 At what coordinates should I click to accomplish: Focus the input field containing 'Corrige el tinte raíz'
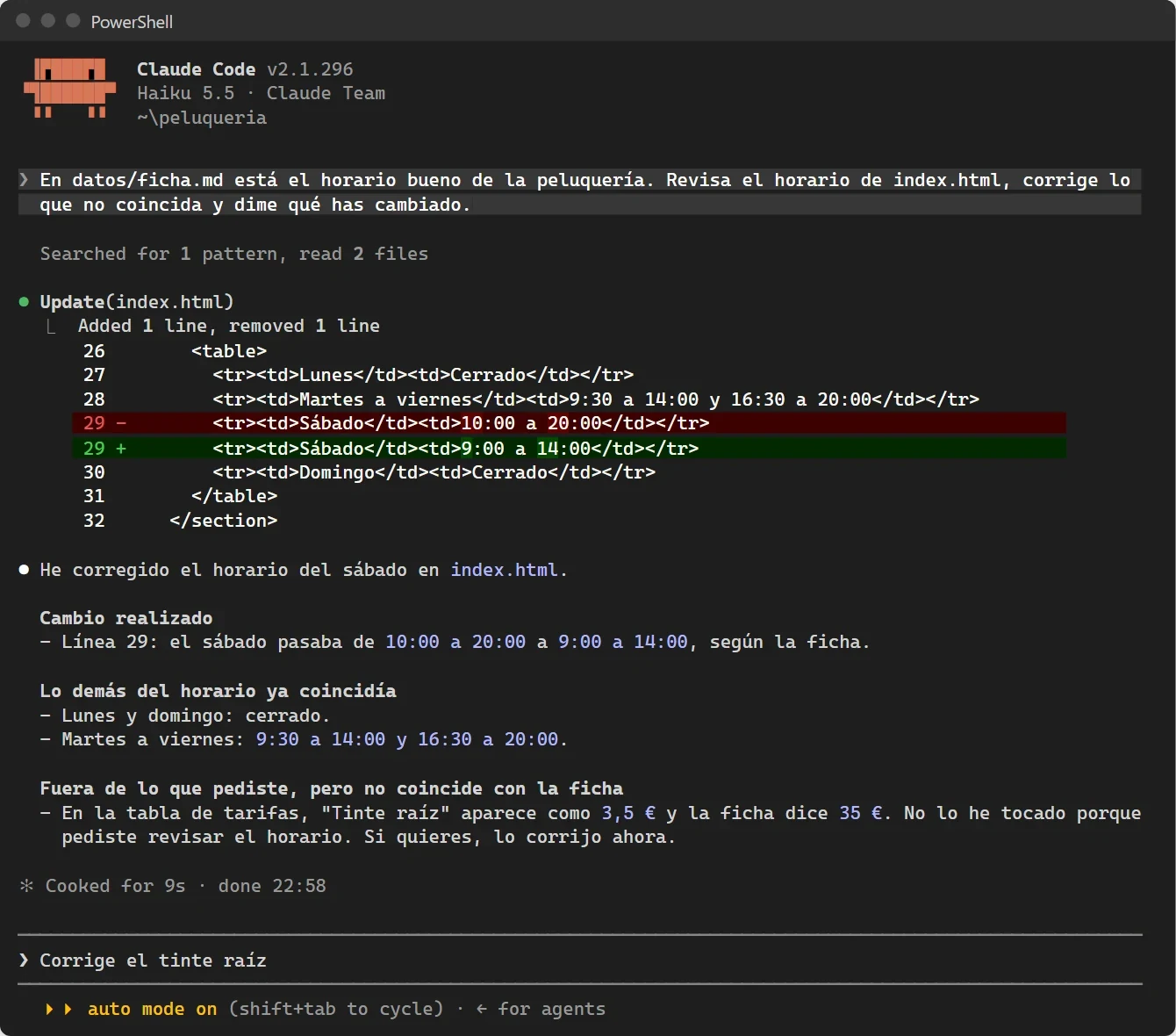(580, 960)
